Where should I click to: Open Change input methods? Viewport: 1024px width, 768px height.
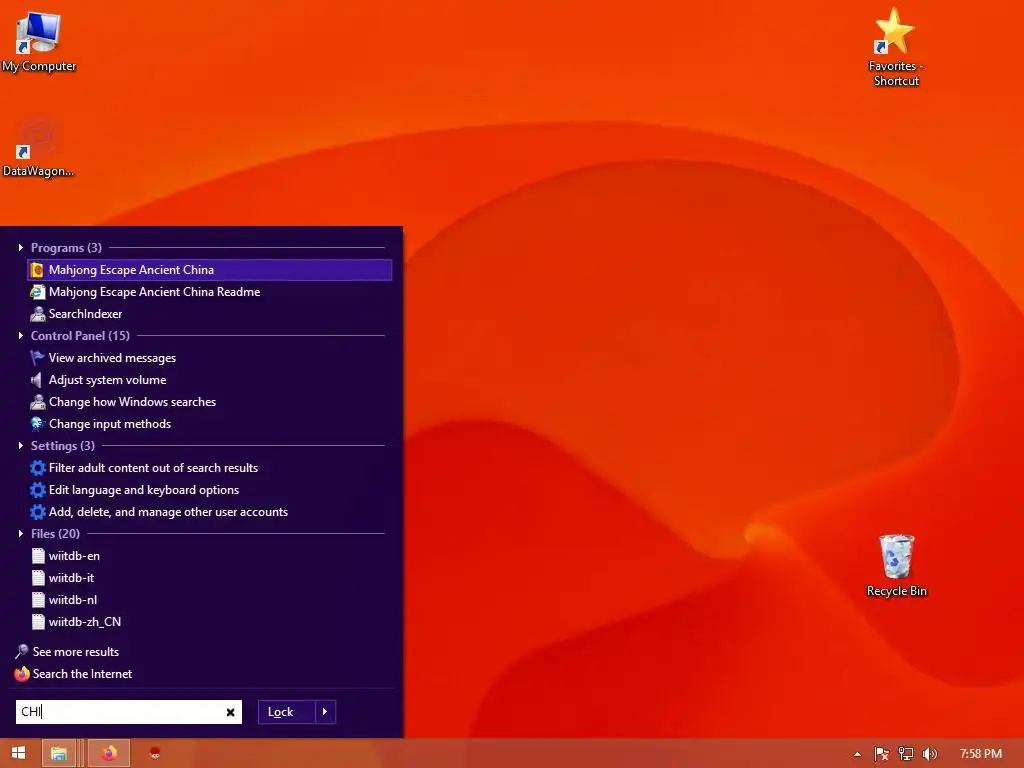[210, 424]
